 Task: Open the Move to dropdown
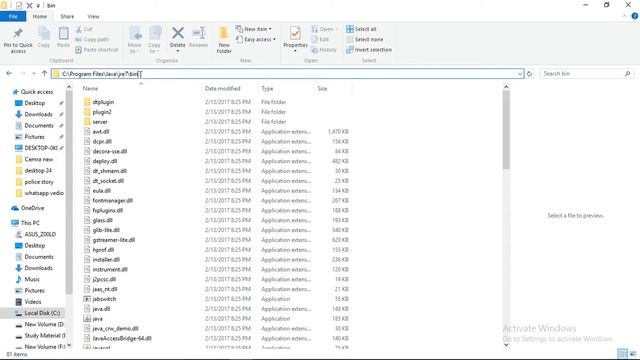coord(135,40)
